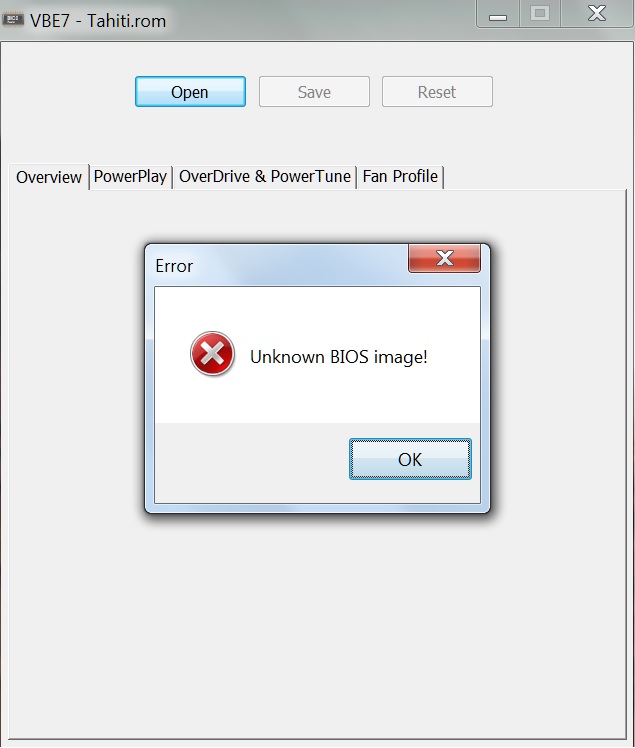Click the Error dialog title label
Viewport: 635px width, 748px height.
click(x=174, y=266)
